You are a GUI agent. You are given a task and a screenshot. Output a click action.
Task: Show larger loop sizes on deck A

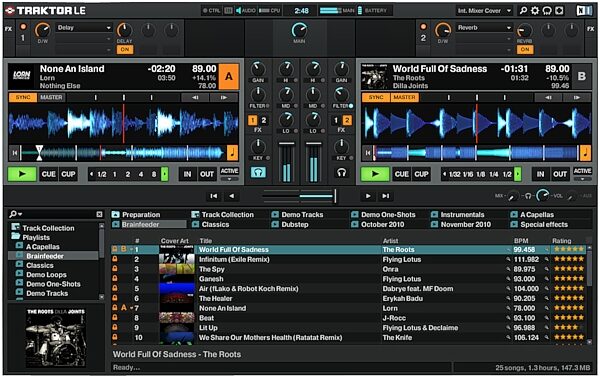[165, 174]
